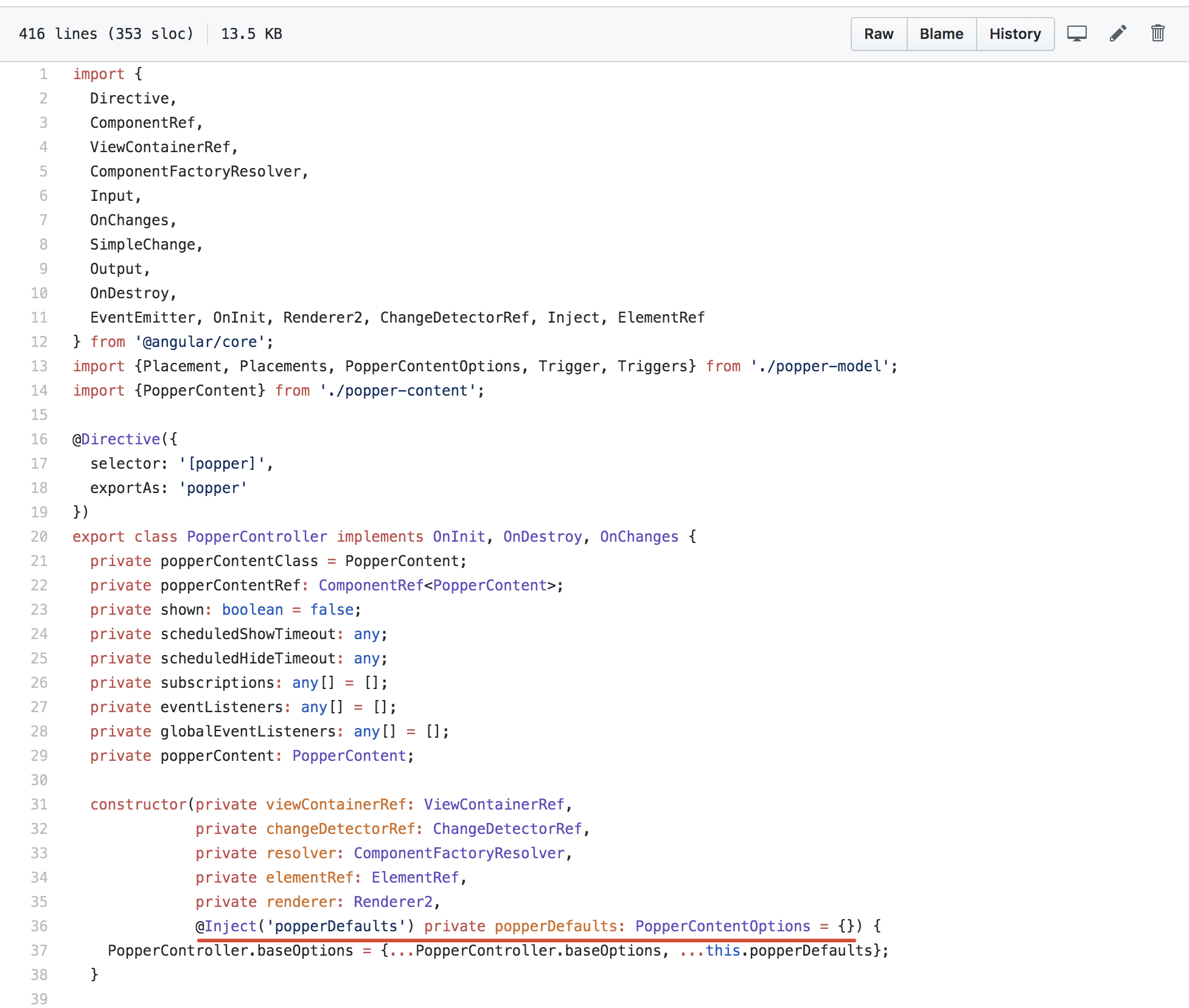Click the './popper-model' path on line 13
The image size is (1189, 1008).
click(x=820, y=366)
